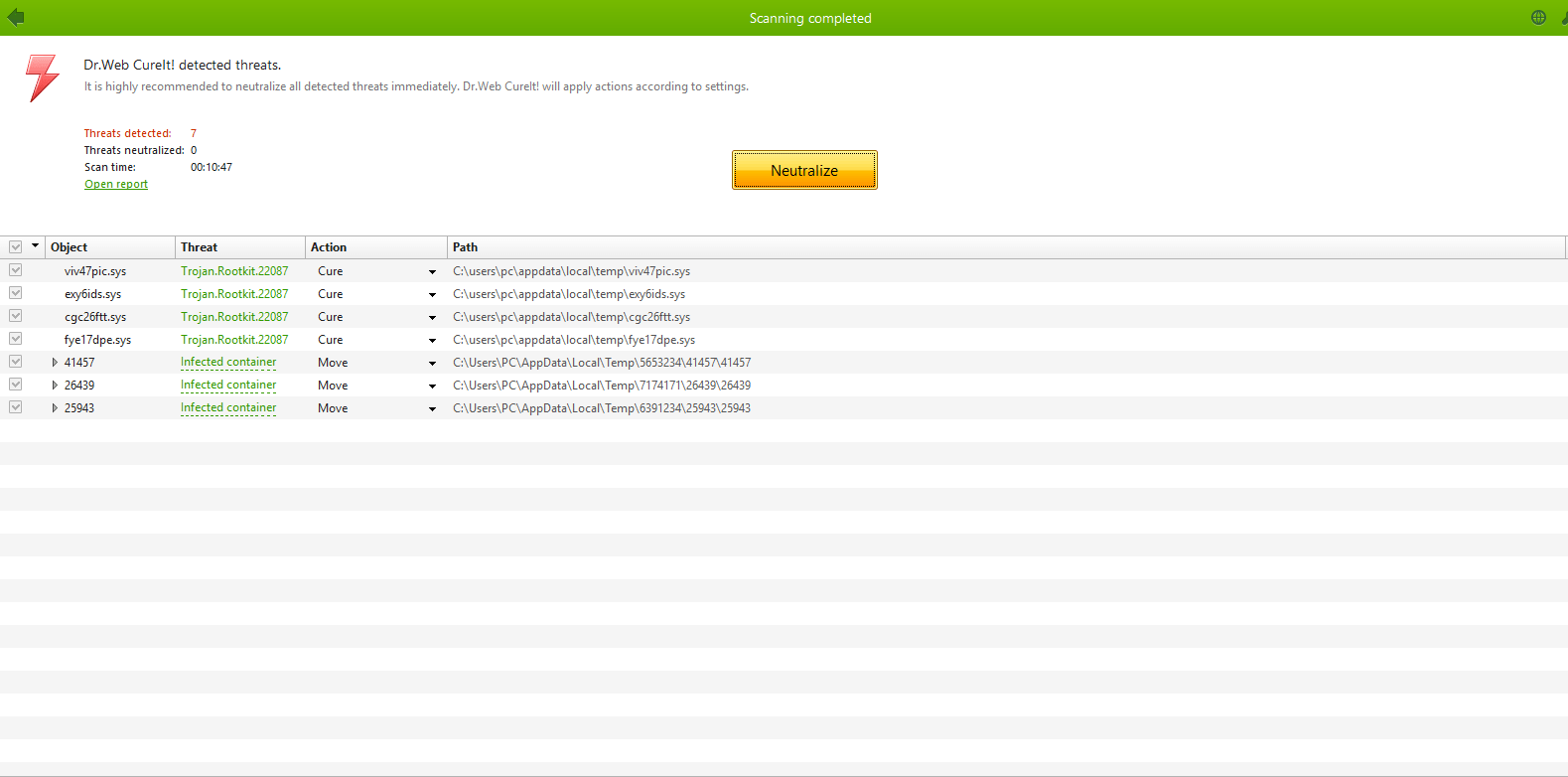Image resolution: width=1568 pixels, height=777 pixels.
Task: Sort by the Action column header
Action: [375, 247]
